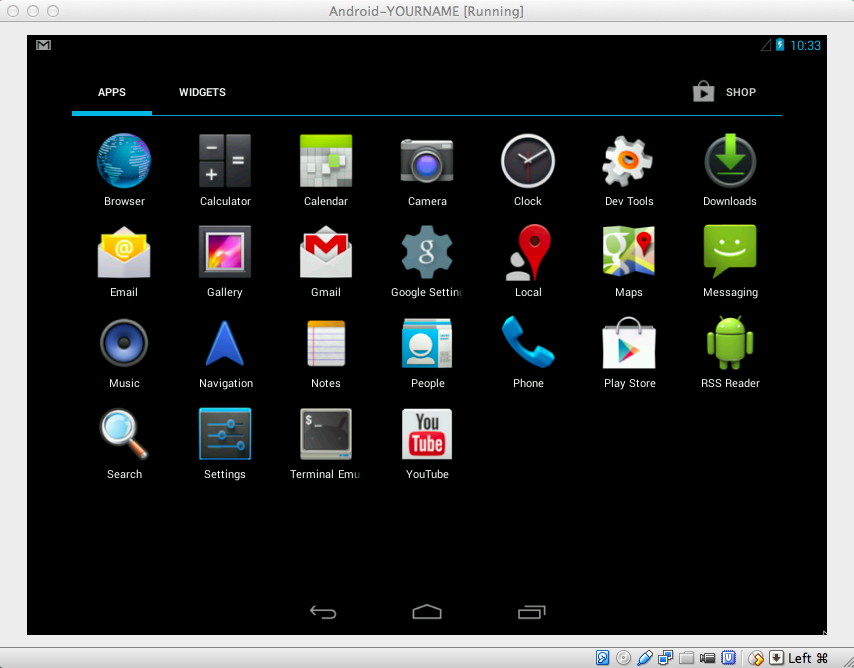Open the Android Settings app
Image resolution: width=854 pixels, height=668 pixels.
225,444
